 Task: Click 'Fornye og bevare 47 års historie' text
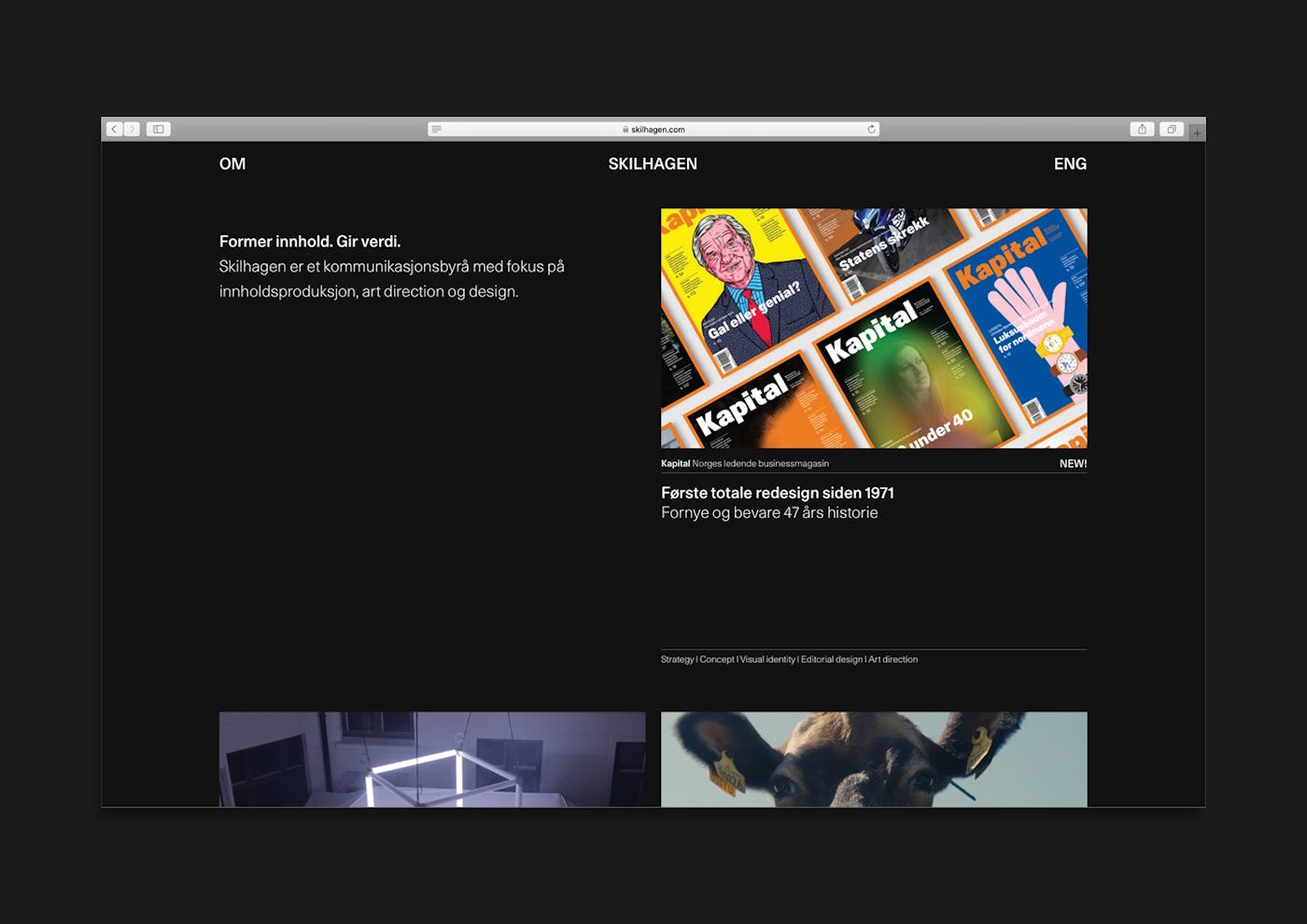coord(769,512)
